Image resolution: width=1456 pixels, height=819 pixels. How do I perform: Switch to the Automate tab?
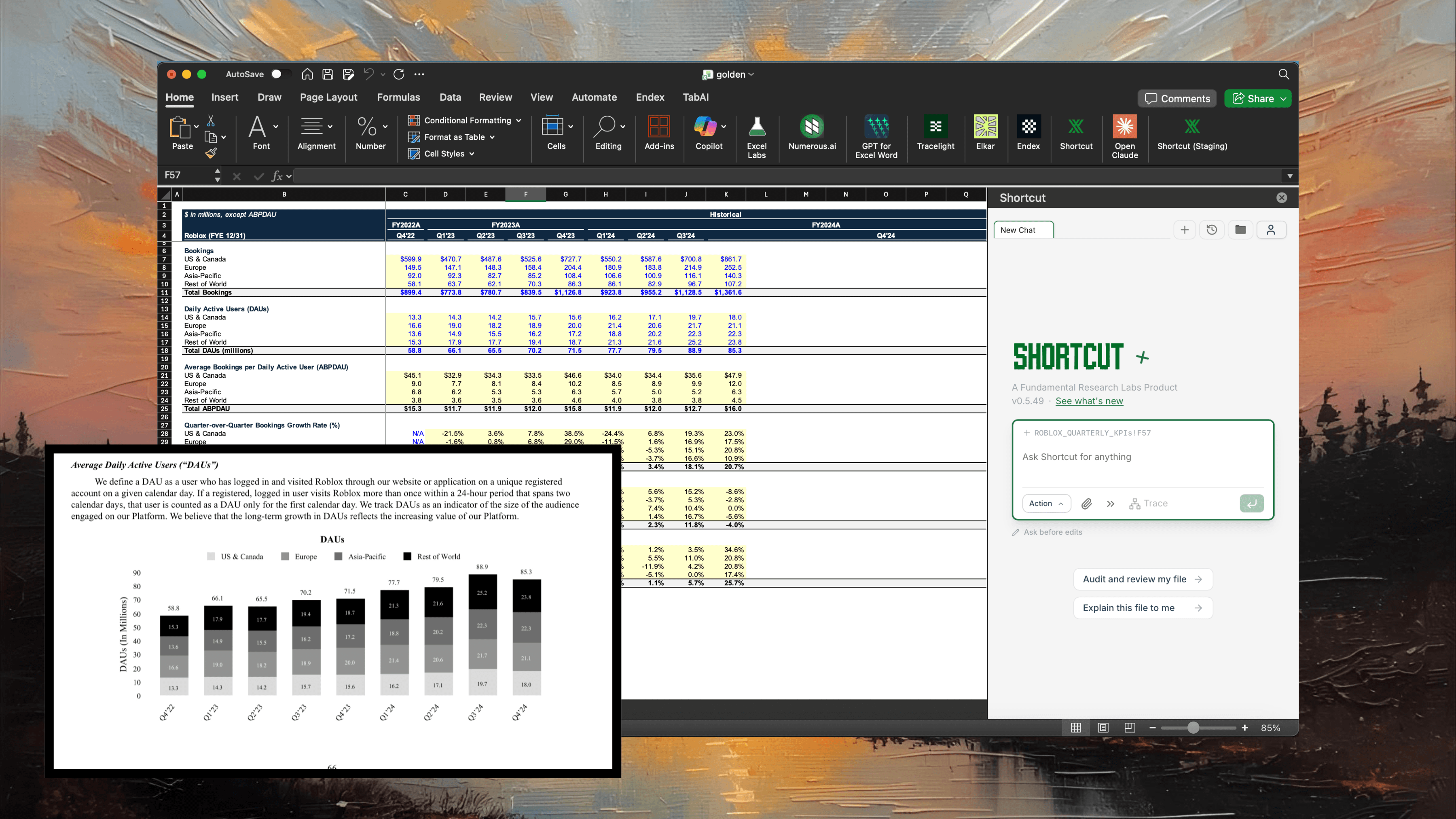pyautogui.click(x=593, y=97)
